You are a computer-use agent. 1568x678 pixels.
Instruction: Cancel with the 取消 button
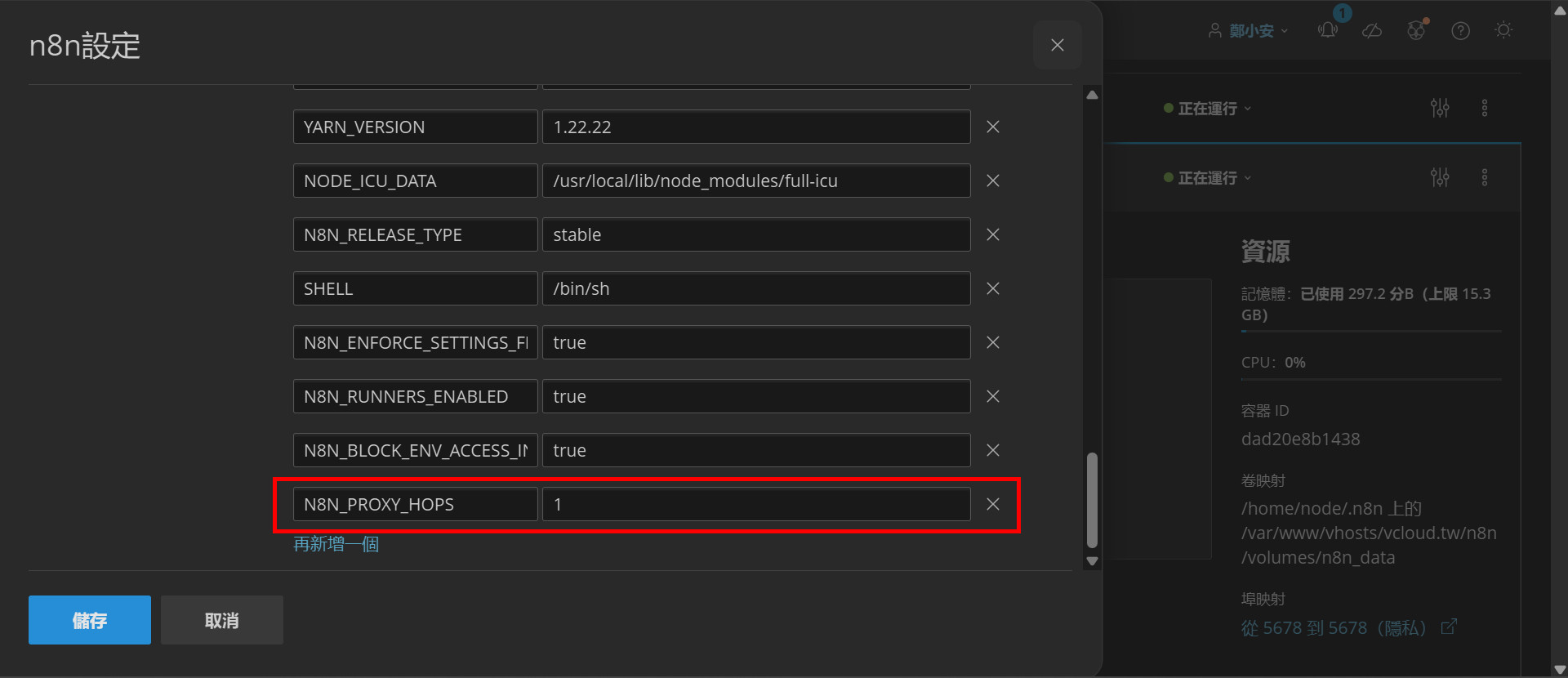point(222,620)
